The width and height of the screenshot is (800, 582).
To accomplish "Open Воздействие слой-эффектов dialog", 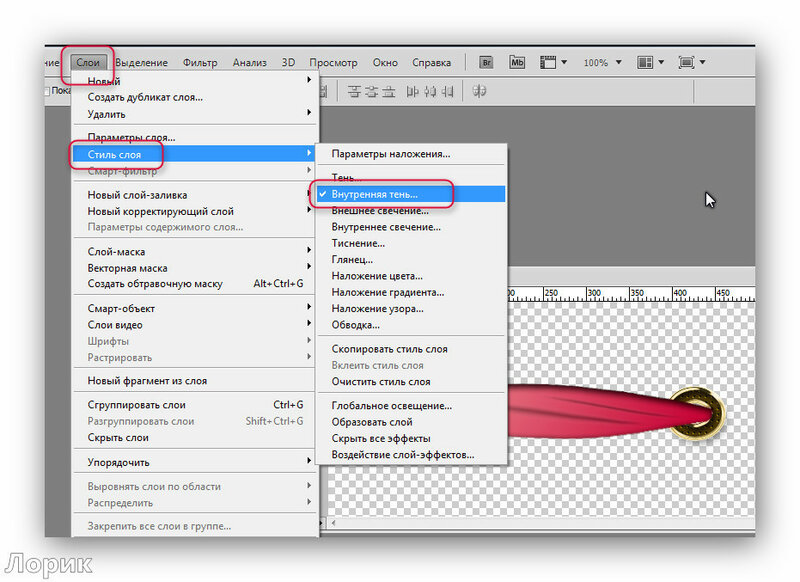I will coord(411,454).
